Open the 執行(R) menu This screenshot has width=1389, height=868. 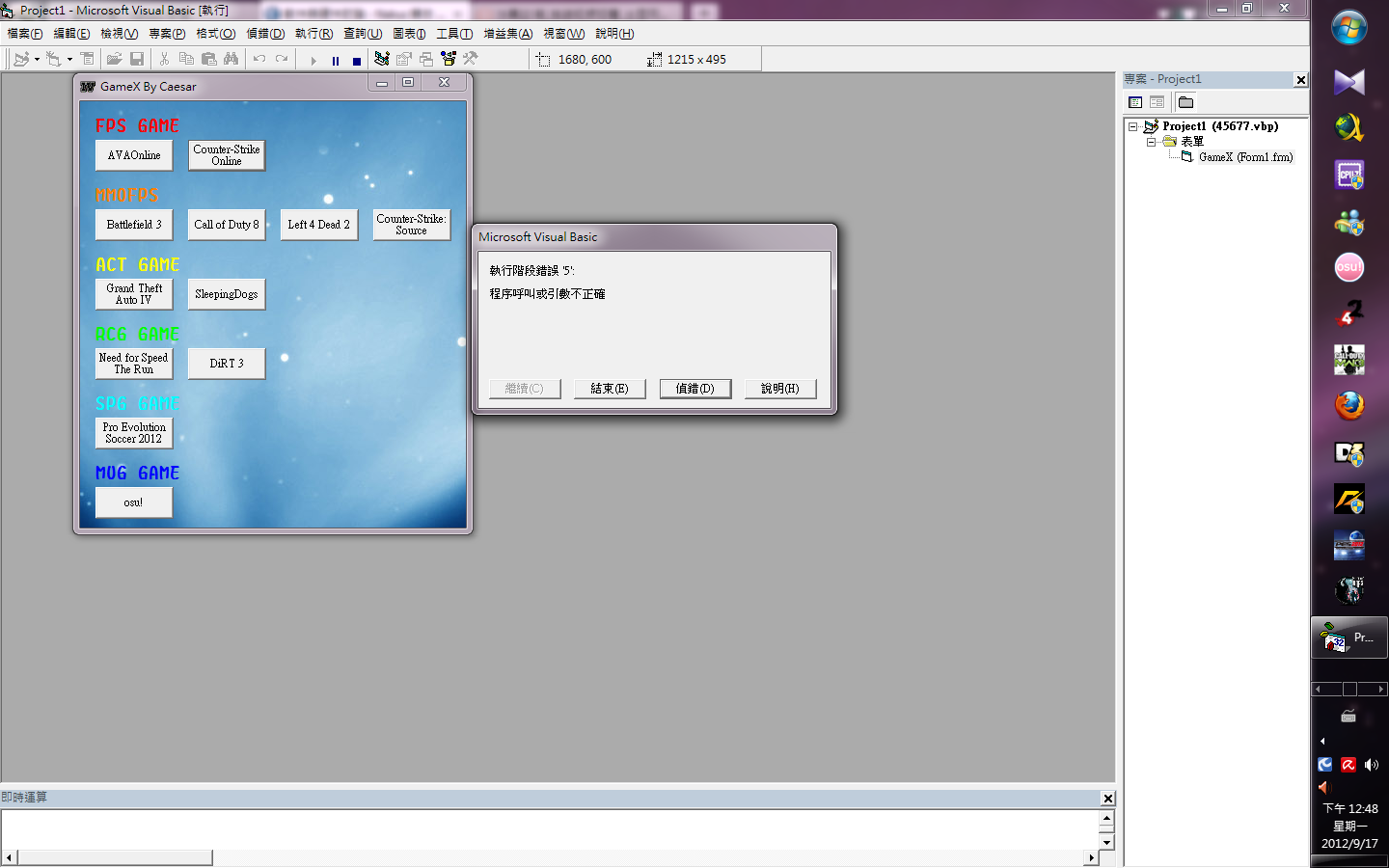(x=313, y=34)
